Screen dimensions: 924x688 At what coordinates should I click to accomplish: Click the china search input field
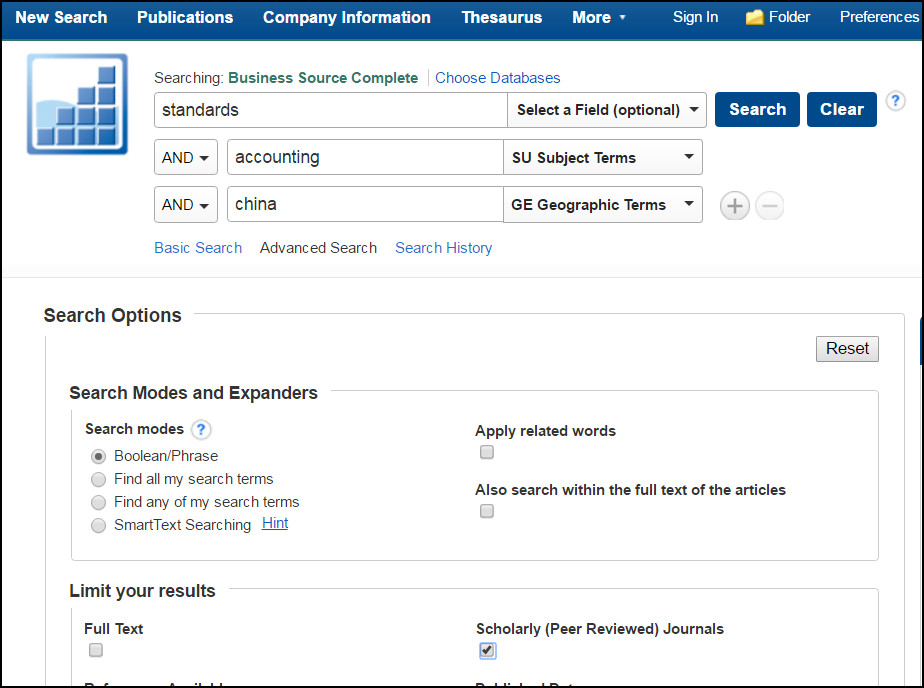[365, 204]
